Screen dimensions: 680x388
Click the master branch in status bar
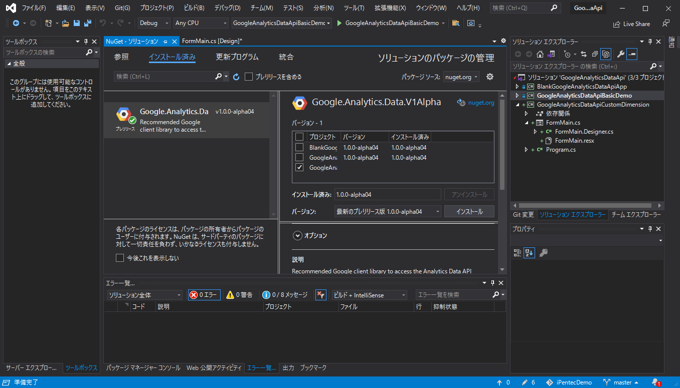pyautogui.click(x=621, y=382)
